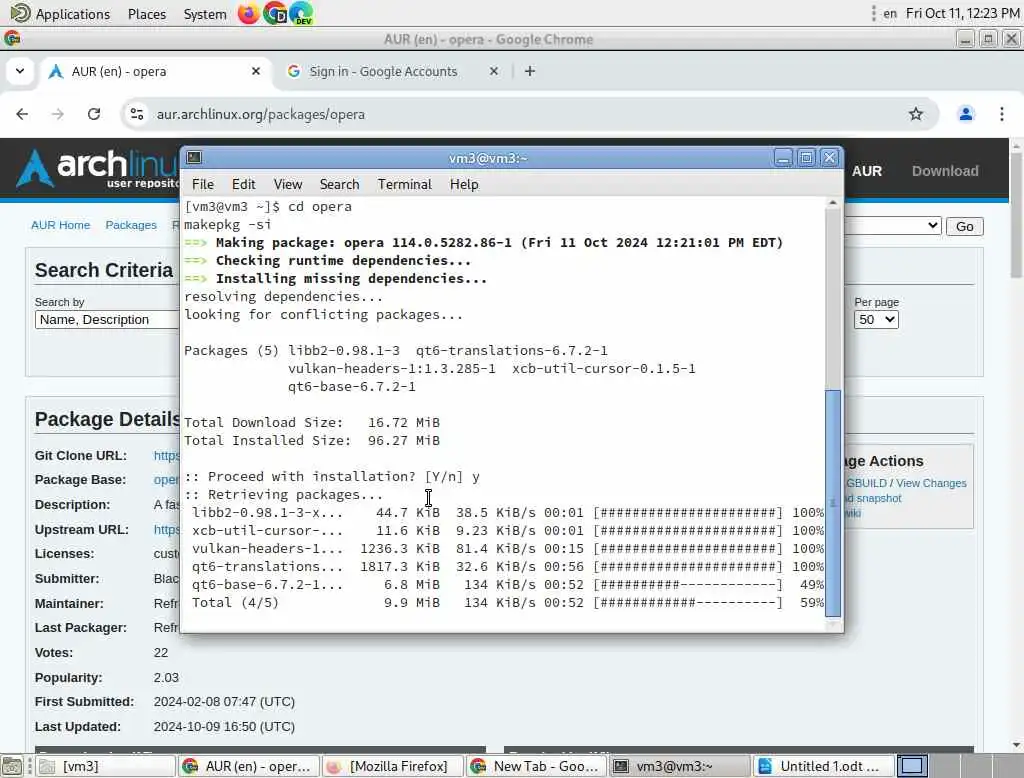Open the Per page 50 dropdown
This screenshot has width=1024, height=778.
point(876,319)
